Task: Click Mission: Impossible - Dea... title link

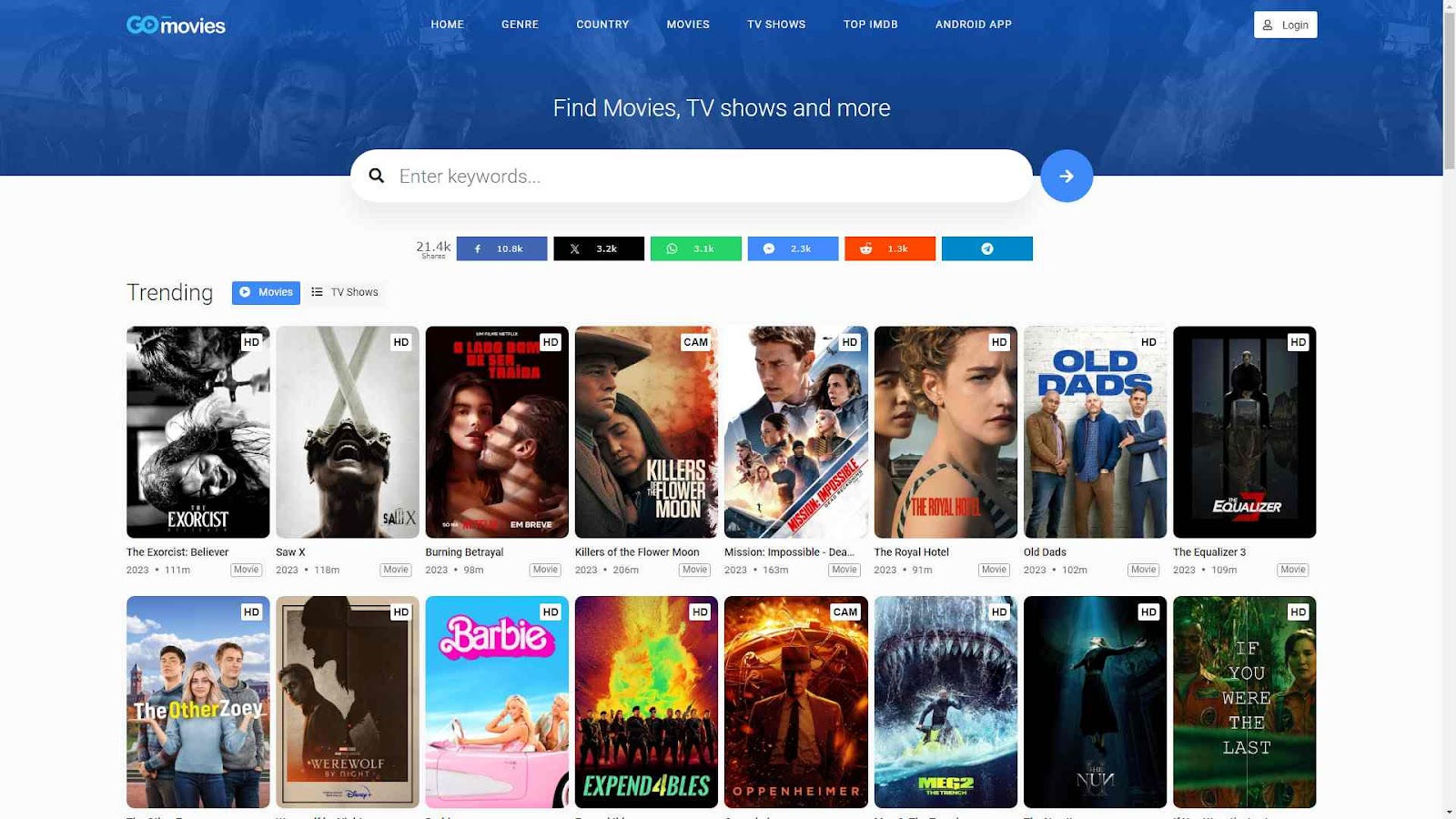Action: click(x=789, y=552)
